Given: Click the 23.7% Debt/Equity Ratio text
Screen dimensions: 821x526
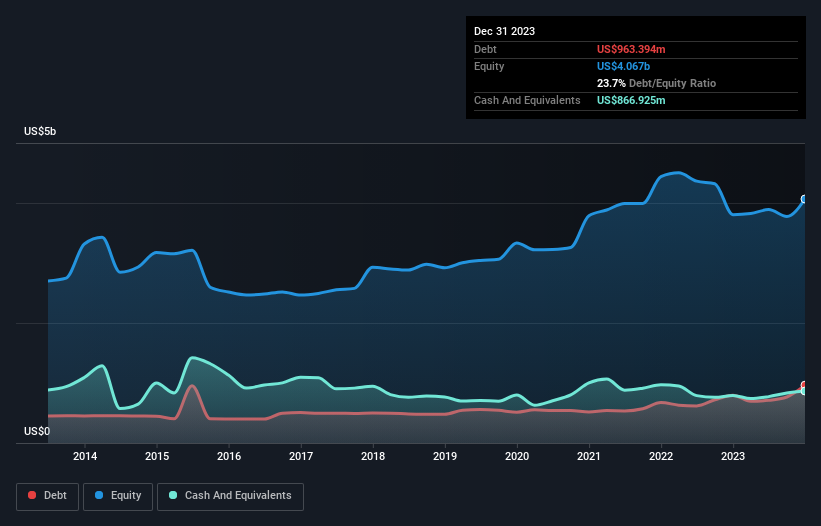Looking at the screenshot, I should [x=656, y=83].
